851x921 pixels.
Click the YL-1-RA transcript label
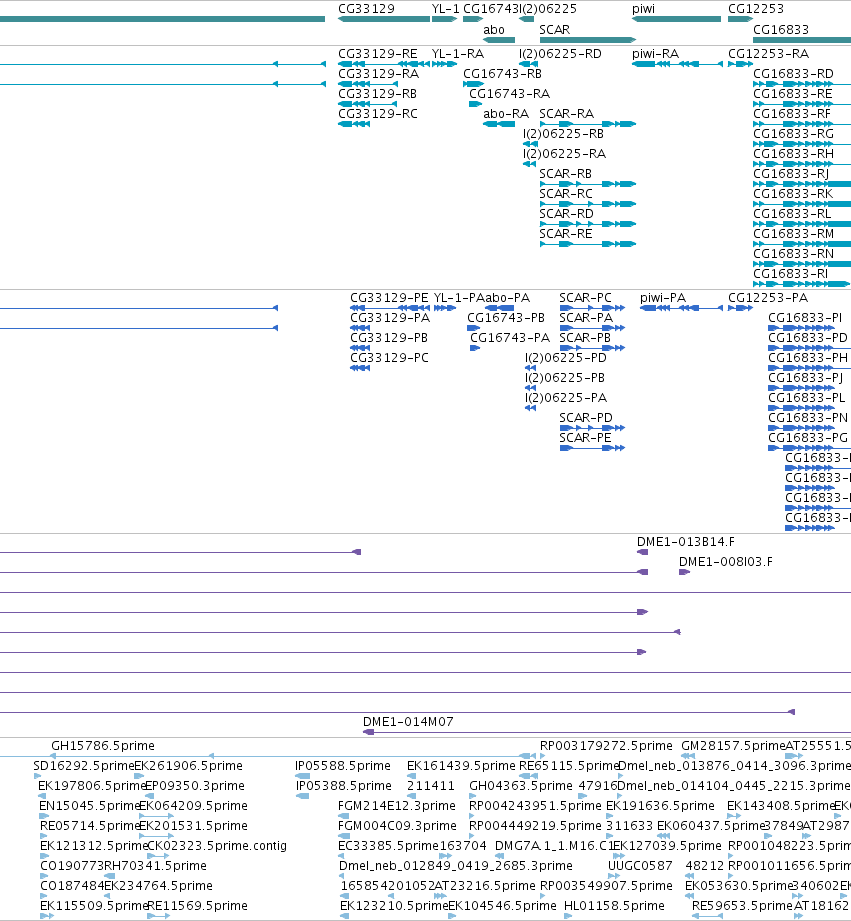tap(458, 54)
